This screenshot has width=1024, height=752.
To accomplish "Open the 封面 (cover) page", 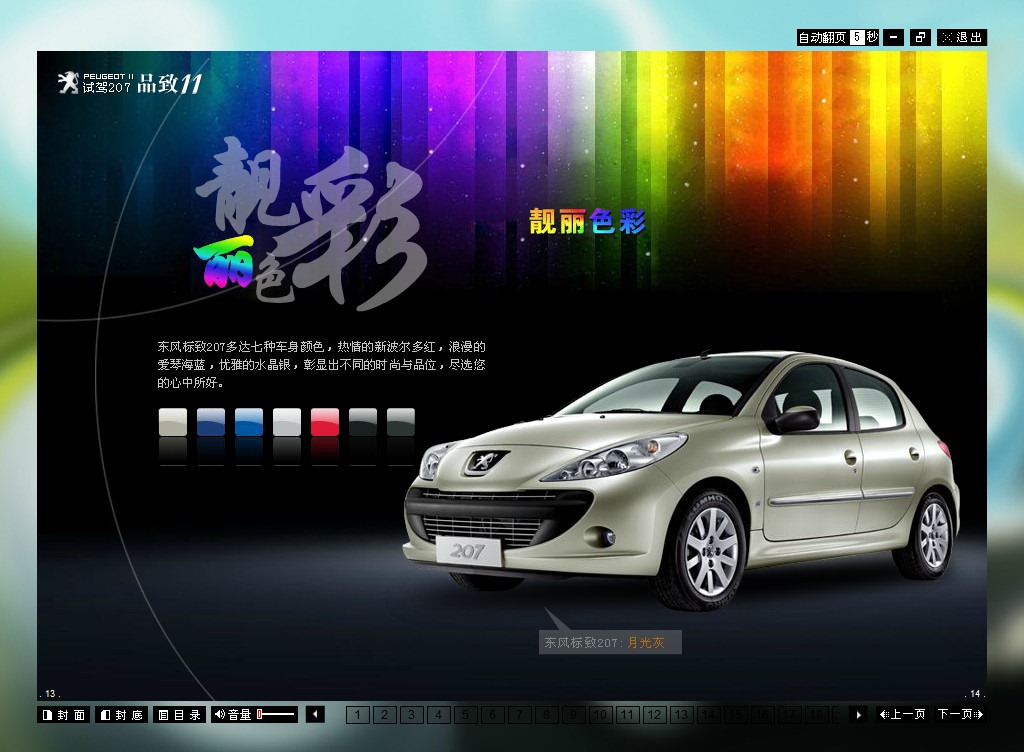I will coord(64,715).
